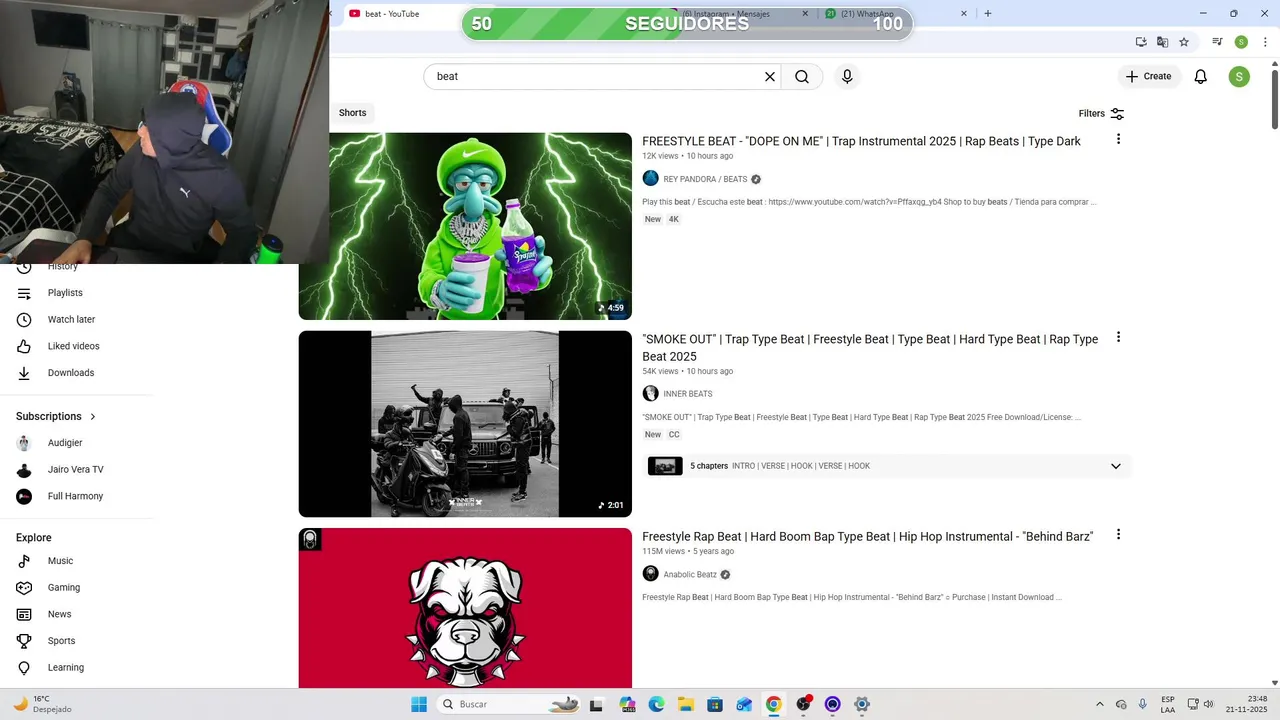Open Windows Start menu
Screen dimensions: 1280x720
pyautogui.click(x=419, y=704)
